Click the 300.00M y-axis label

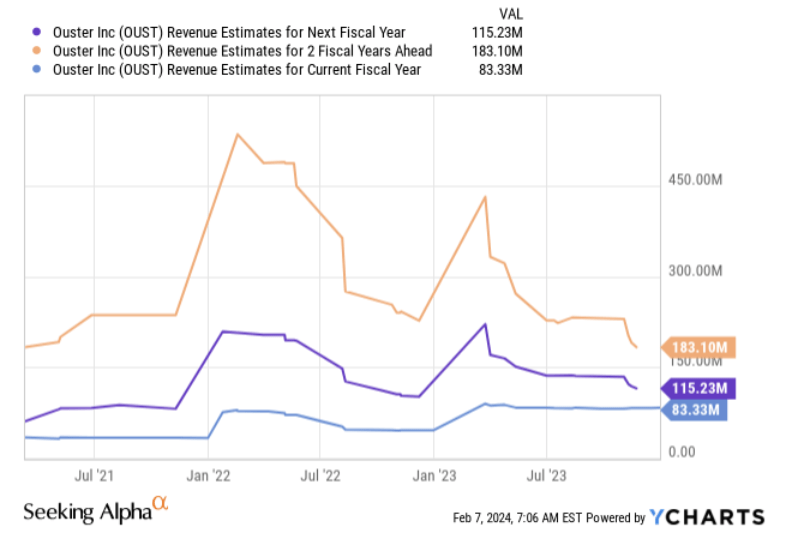(x=695, y=270)
